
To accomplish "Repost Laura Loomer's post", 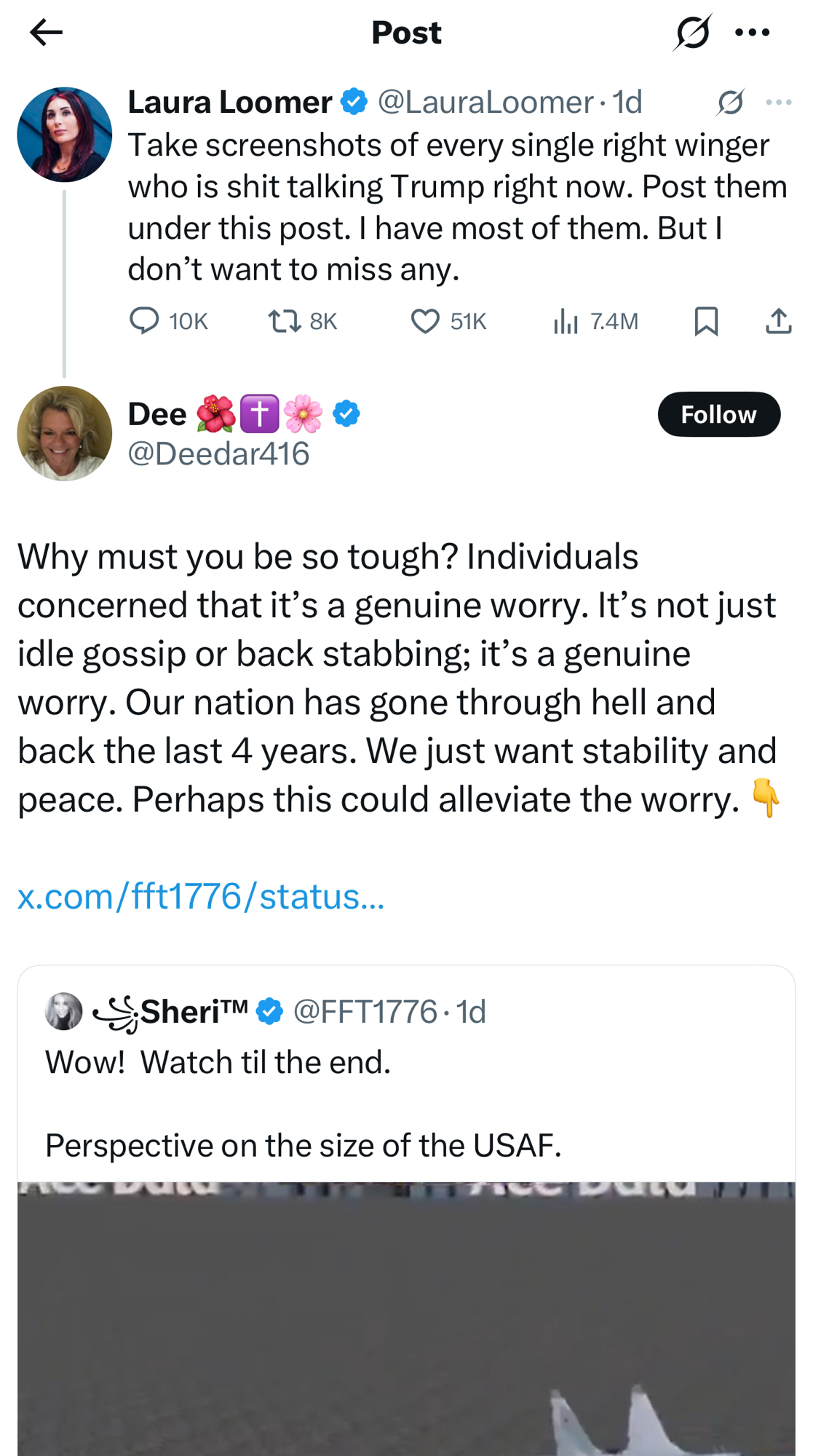I will click(x=285, y=321).
